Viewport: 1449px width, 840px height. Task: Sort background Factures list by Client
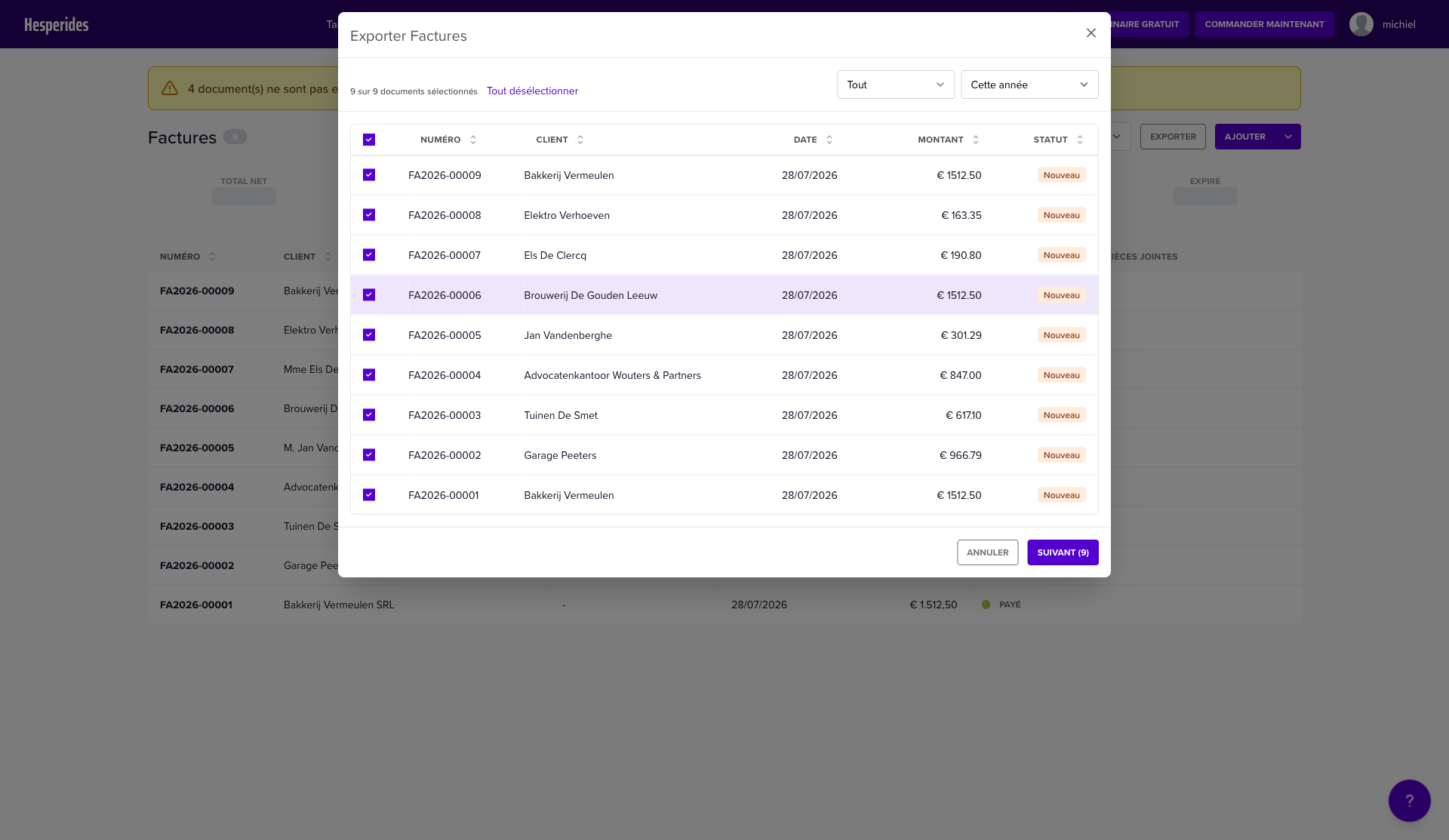pos(328,257)
